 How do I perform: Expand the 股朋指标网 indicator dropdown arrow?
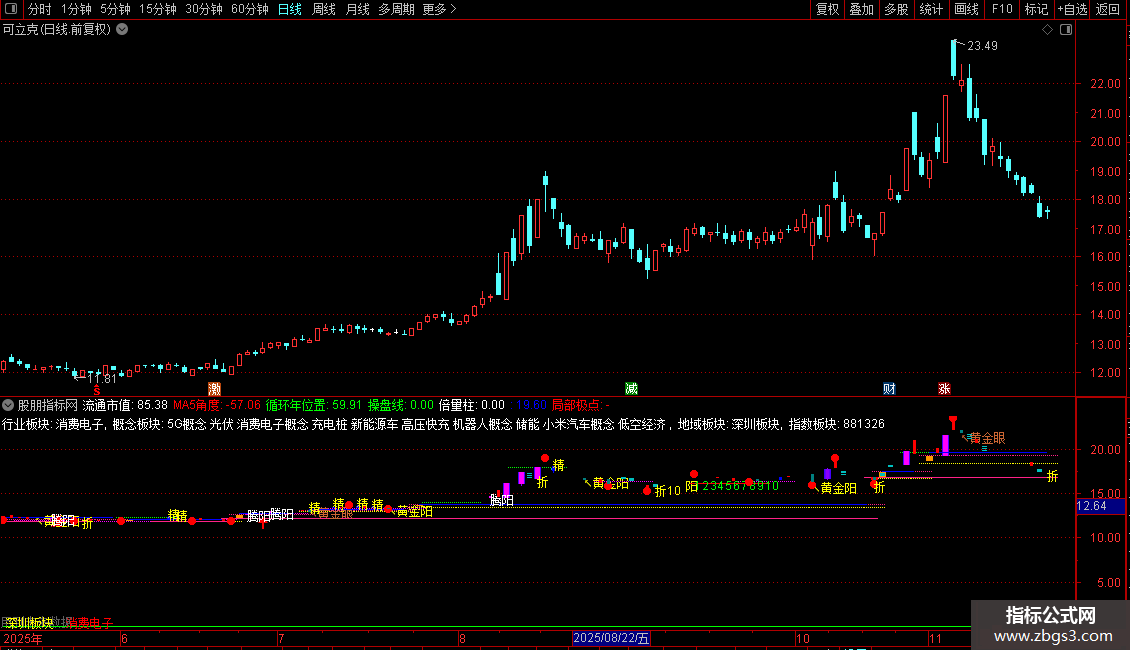(8, 405)
